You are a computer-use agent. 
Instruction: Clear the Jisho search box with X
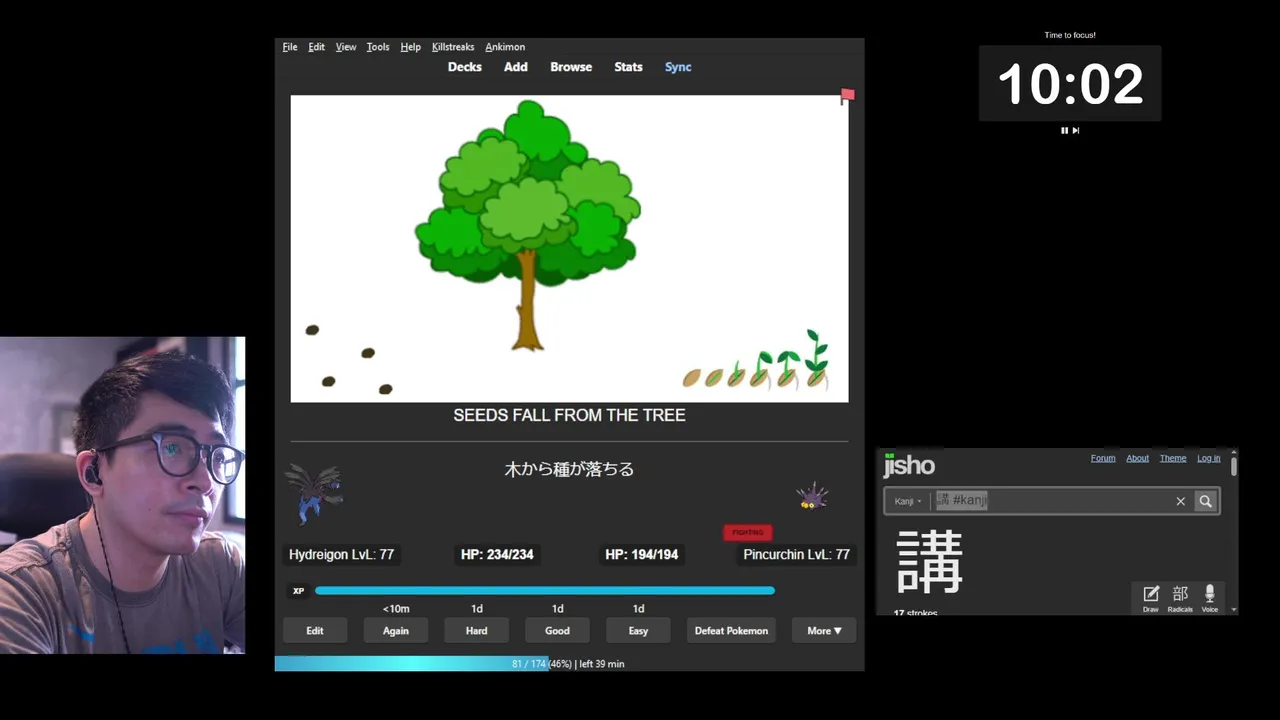[x=1180, y=501]
